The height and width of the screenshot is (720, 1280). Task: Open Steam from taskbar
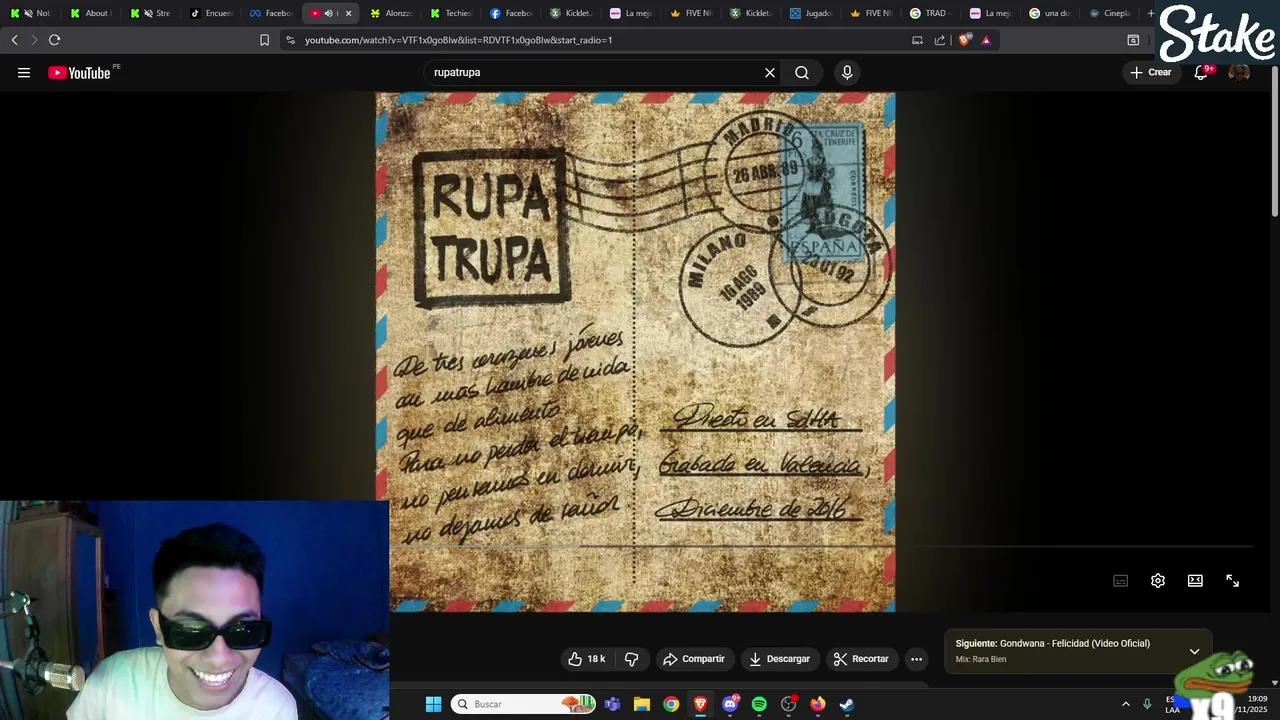846,704
